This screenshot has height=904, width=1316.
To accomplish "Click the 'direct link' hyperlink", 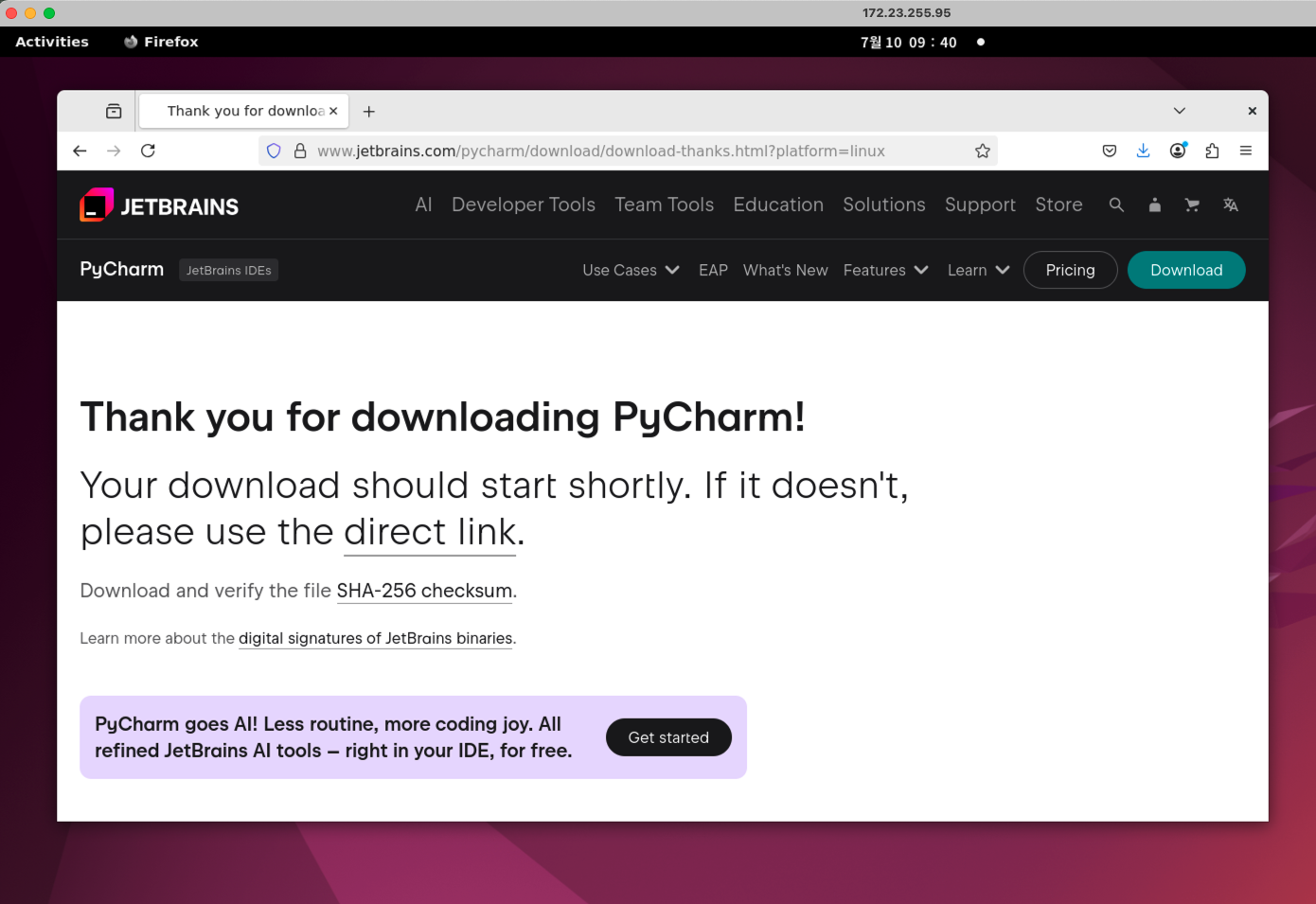I will 430,532.
